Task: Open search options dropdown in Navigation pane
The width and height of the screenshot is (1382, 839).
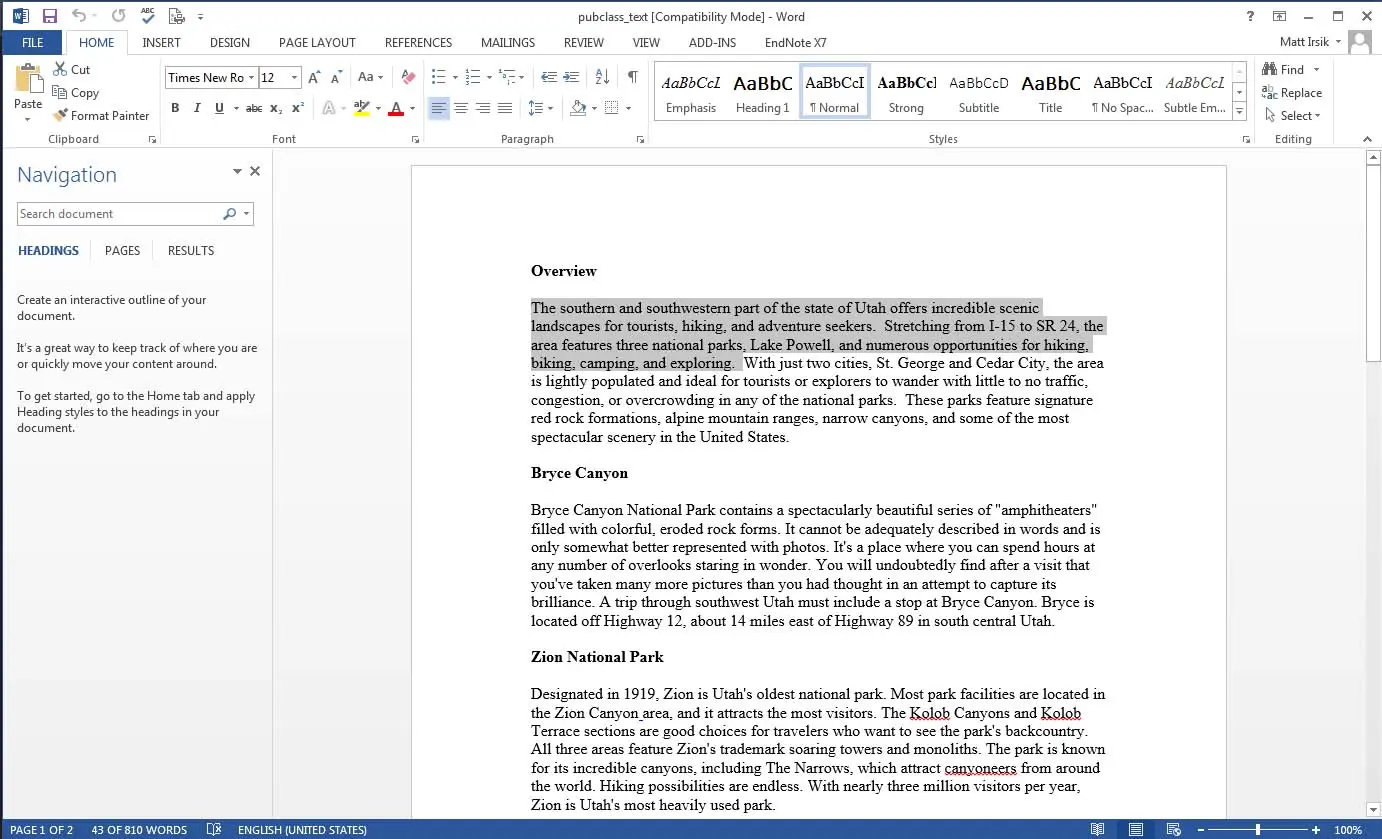Action: pyautogui.click(x=246, y=214)
